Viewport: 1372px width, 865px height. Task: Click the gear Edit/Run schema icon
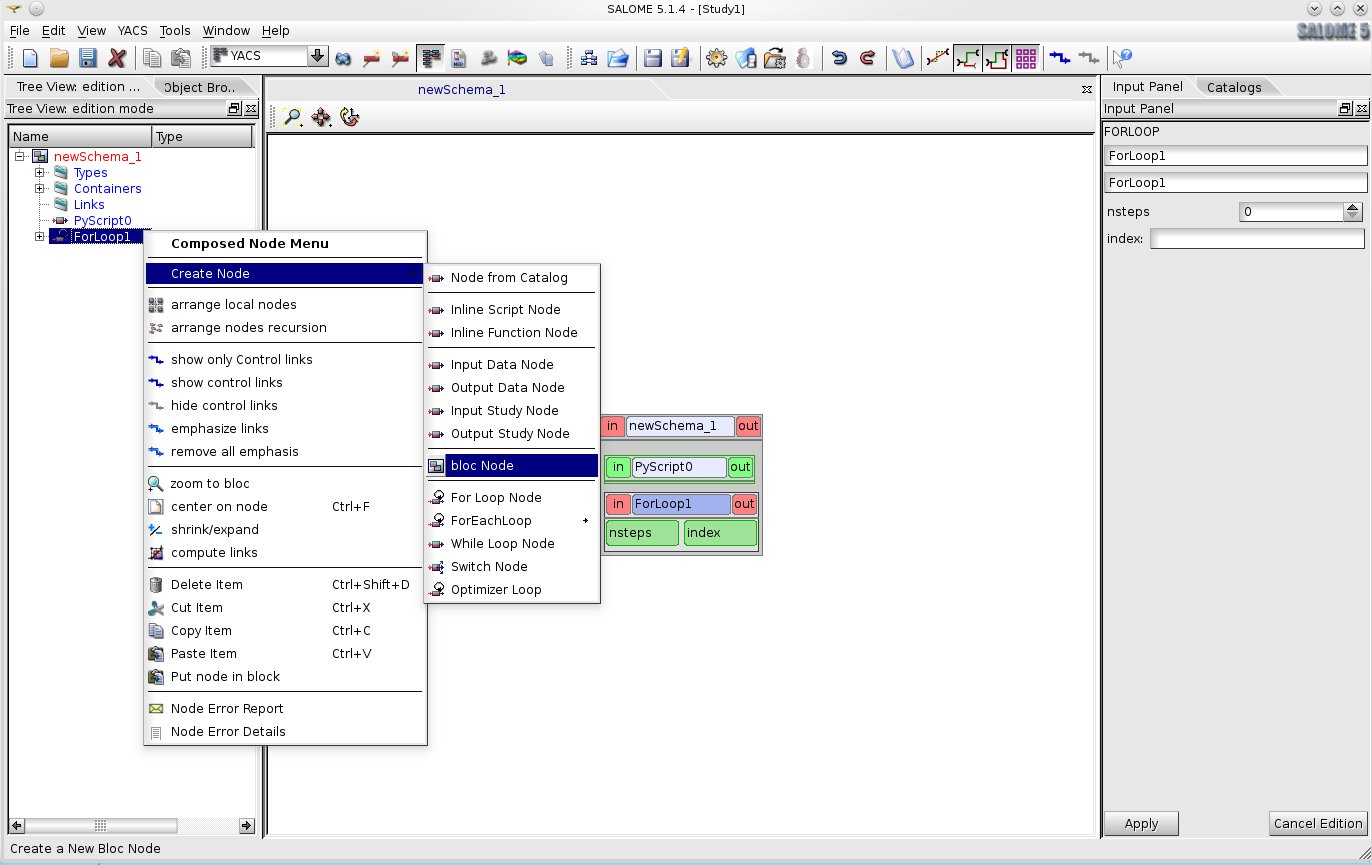click(716, 58)
